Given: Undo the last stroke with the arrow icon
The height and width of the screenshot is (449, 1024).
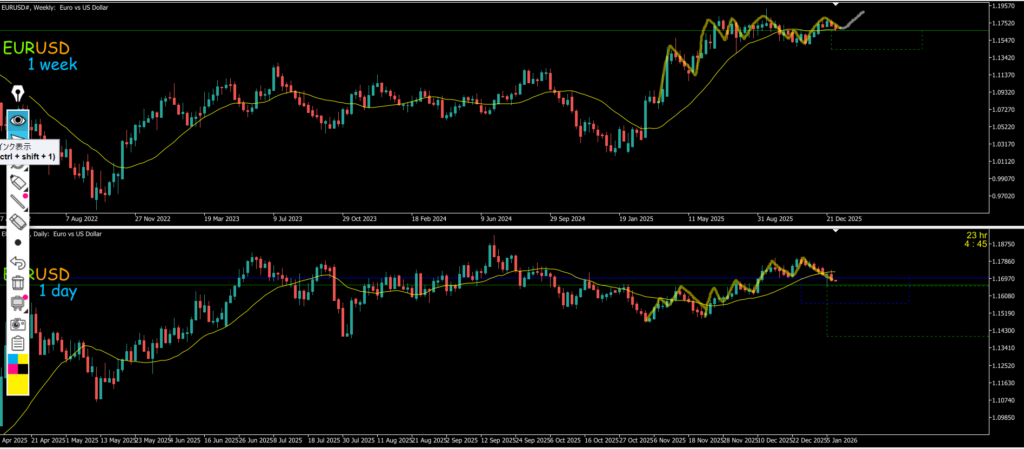Looking at the screenshot, I should pyautogui.click(x=18, y=263).
